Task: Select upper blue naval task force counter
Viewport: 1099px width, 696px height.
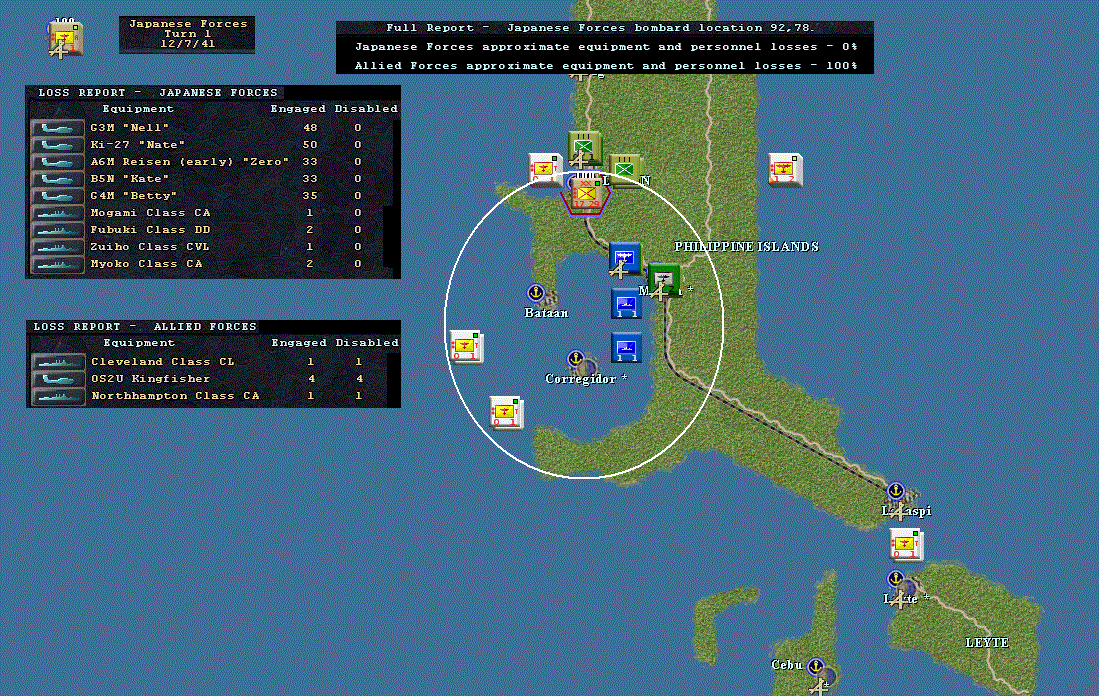Action: [625, 303]
